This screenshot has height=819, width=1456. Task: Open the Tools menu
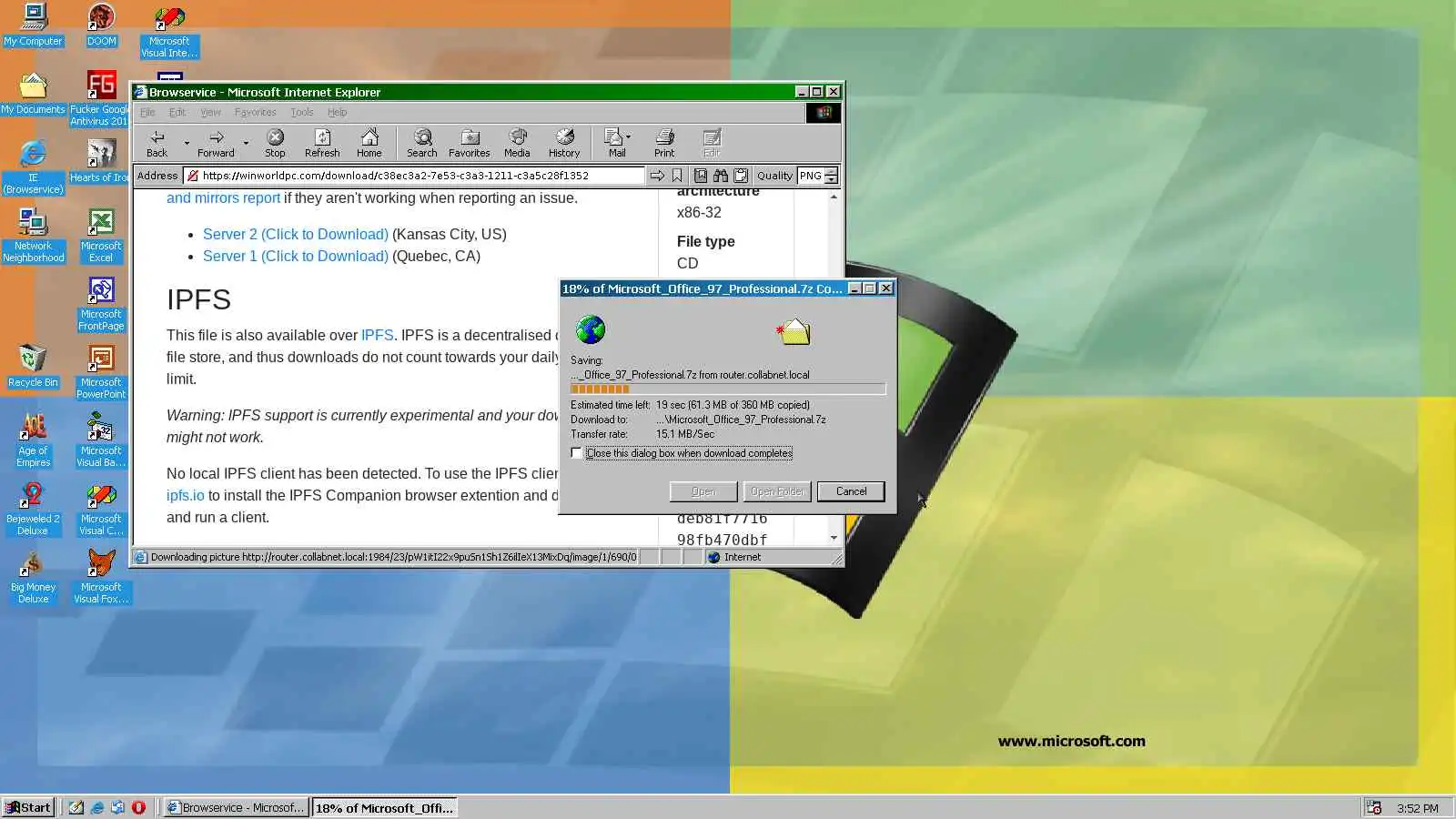[x=301, y=112]
